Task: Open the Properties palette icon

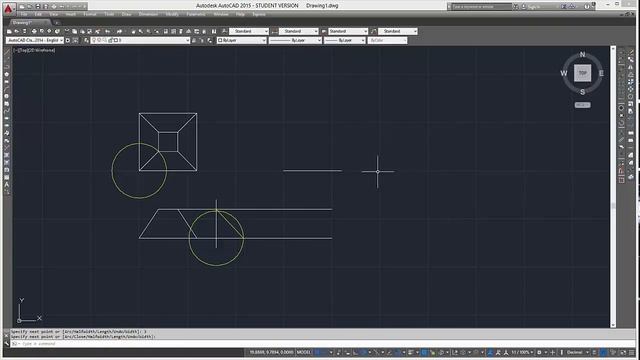Action: [166, 31]
